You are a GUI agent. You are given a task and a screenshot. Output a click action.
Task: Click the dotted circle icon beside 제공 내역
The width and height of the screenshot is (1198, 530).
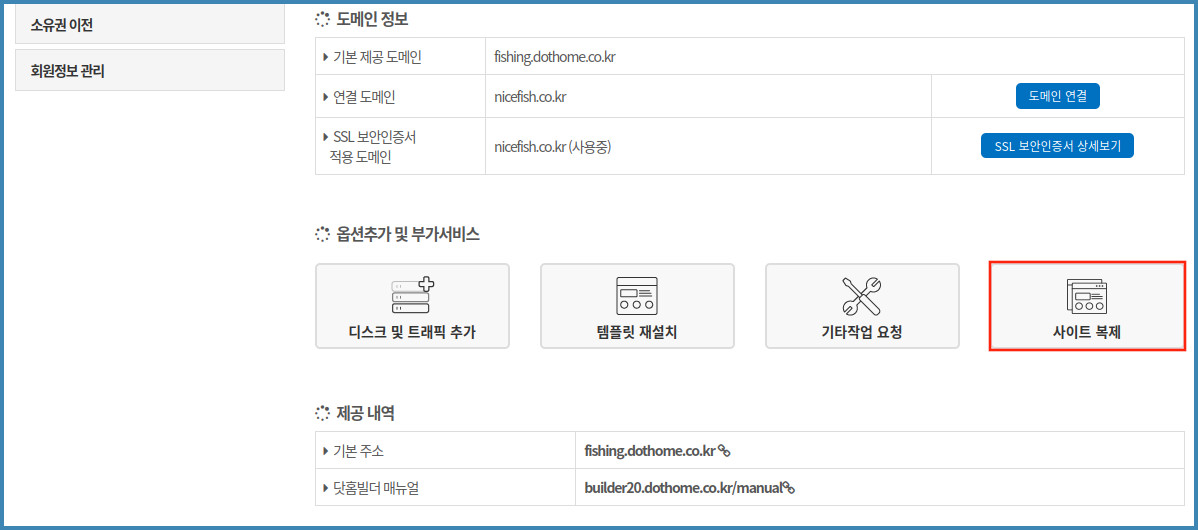[x=322, y=413]
